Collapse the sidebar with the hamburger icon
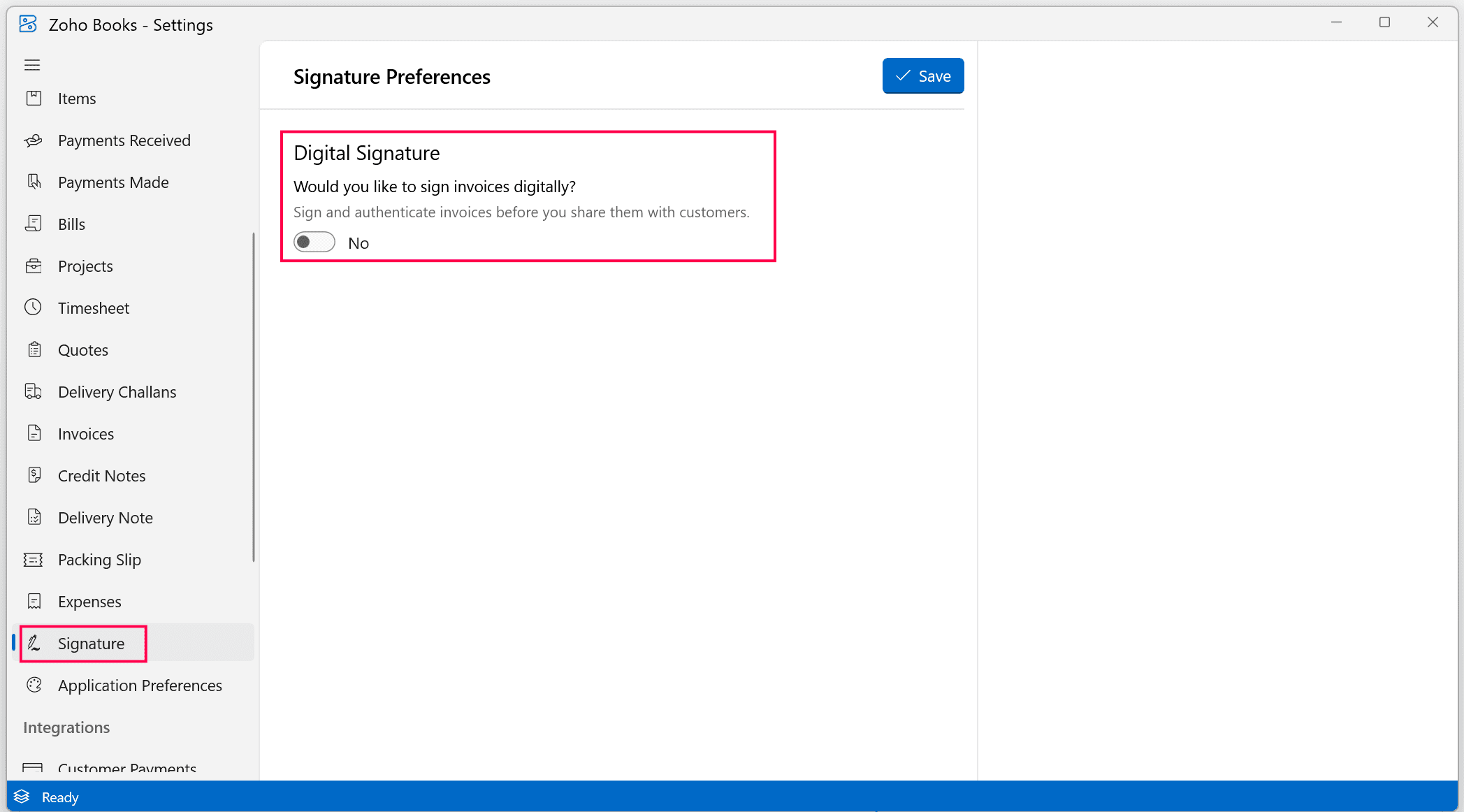Screen dimensions: 1464x812 point(31,64)
